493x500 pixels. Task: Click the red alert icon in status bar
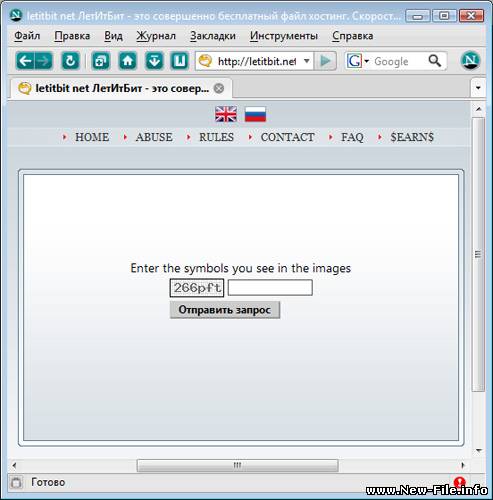(x=459, y=482)
